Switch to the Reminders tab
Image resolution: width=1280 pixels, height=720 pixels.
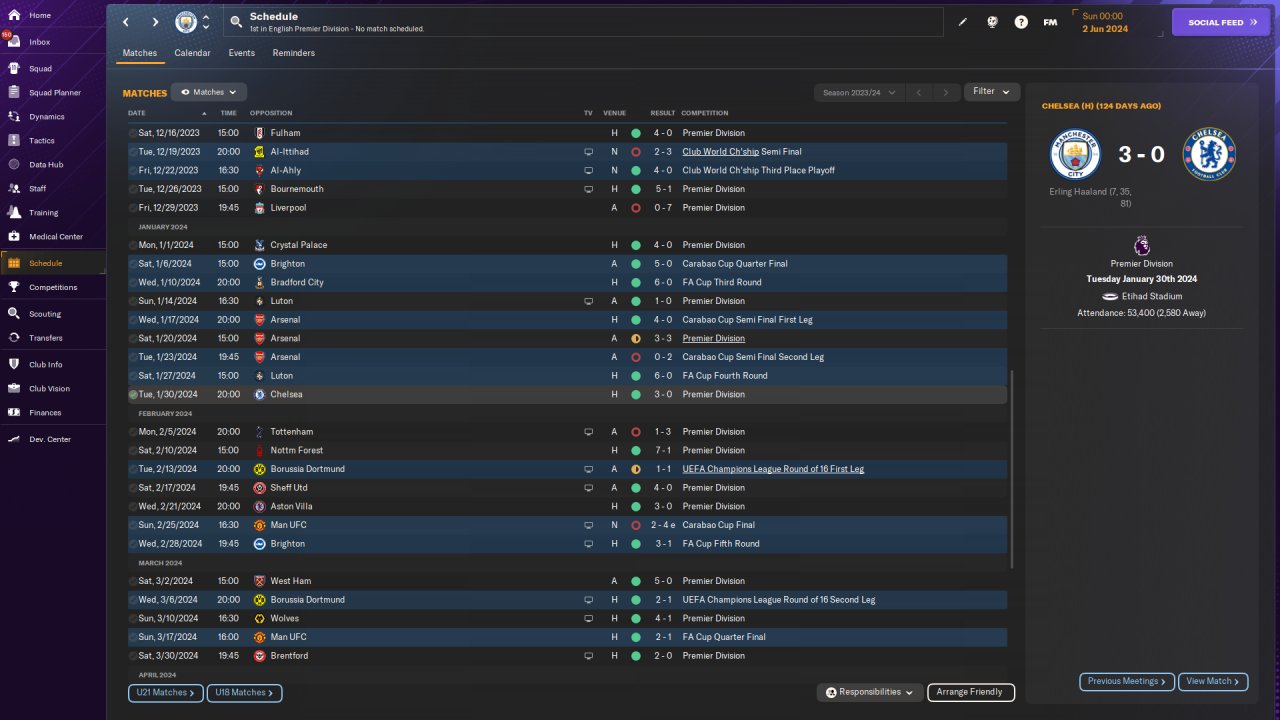tap(294, 53)
